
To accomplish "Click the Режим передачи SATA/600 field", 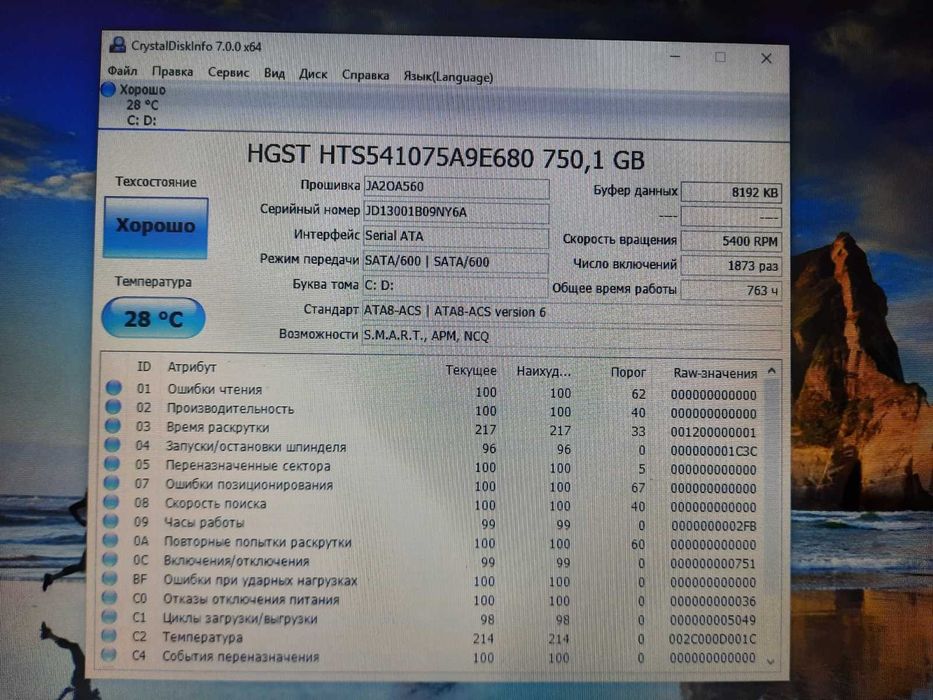I will pos(456,262).
